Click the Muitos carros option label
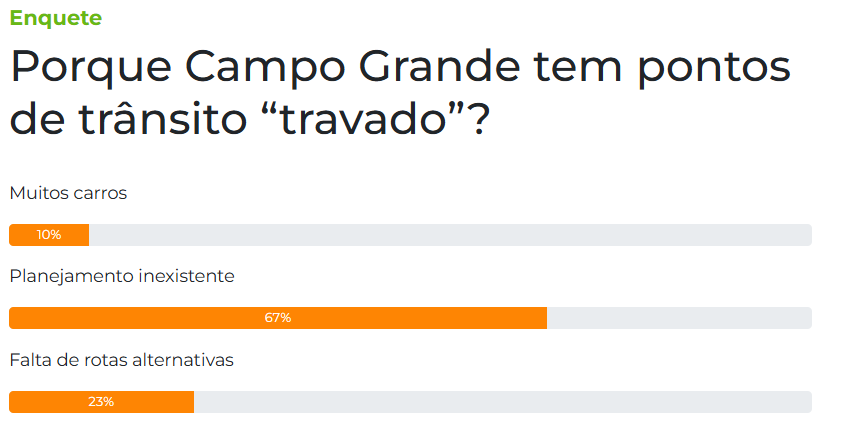This screenshot has width=861, height=435. (68, 193)
